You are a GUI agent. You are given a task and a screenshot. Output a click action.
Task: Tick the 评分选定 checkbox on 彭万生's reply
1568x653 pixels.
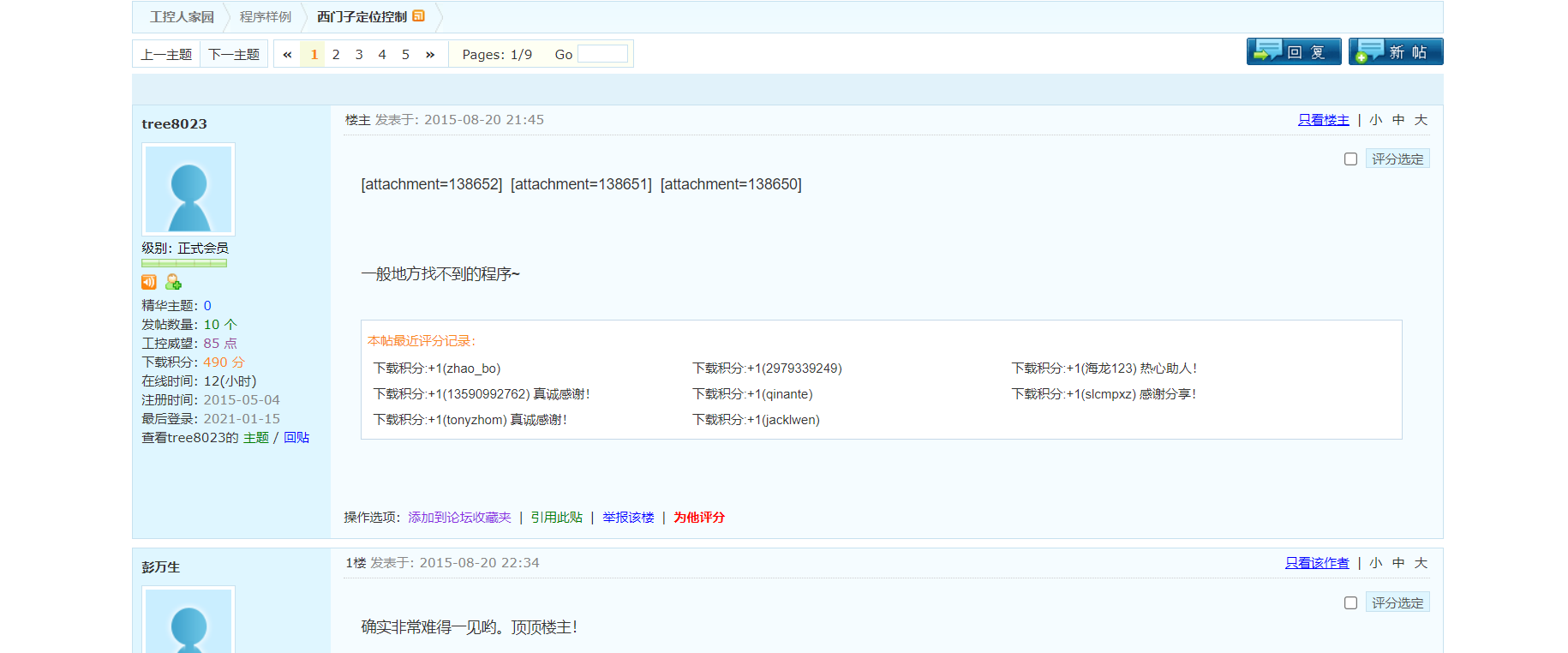tap(1350, 603)
